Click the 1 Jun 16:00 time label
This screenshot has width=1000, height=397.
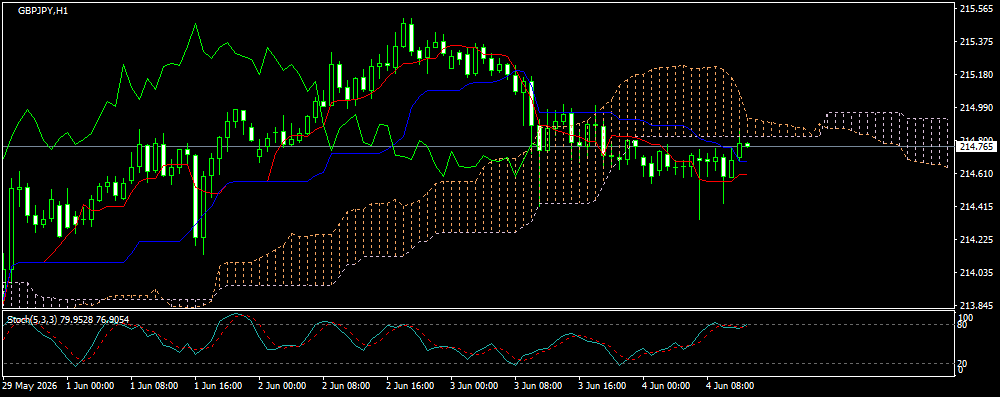(x=218, y=386)
